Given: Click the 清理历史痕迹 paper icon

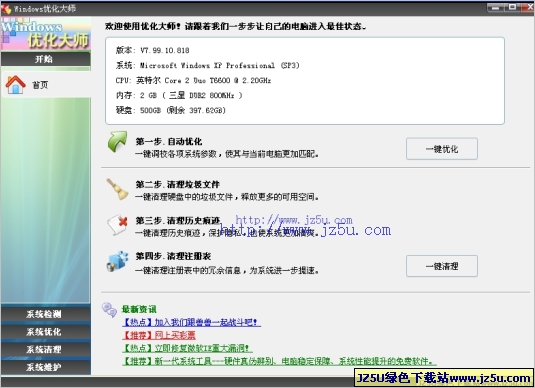Looking at the screenshot, I should coord(117,225).
